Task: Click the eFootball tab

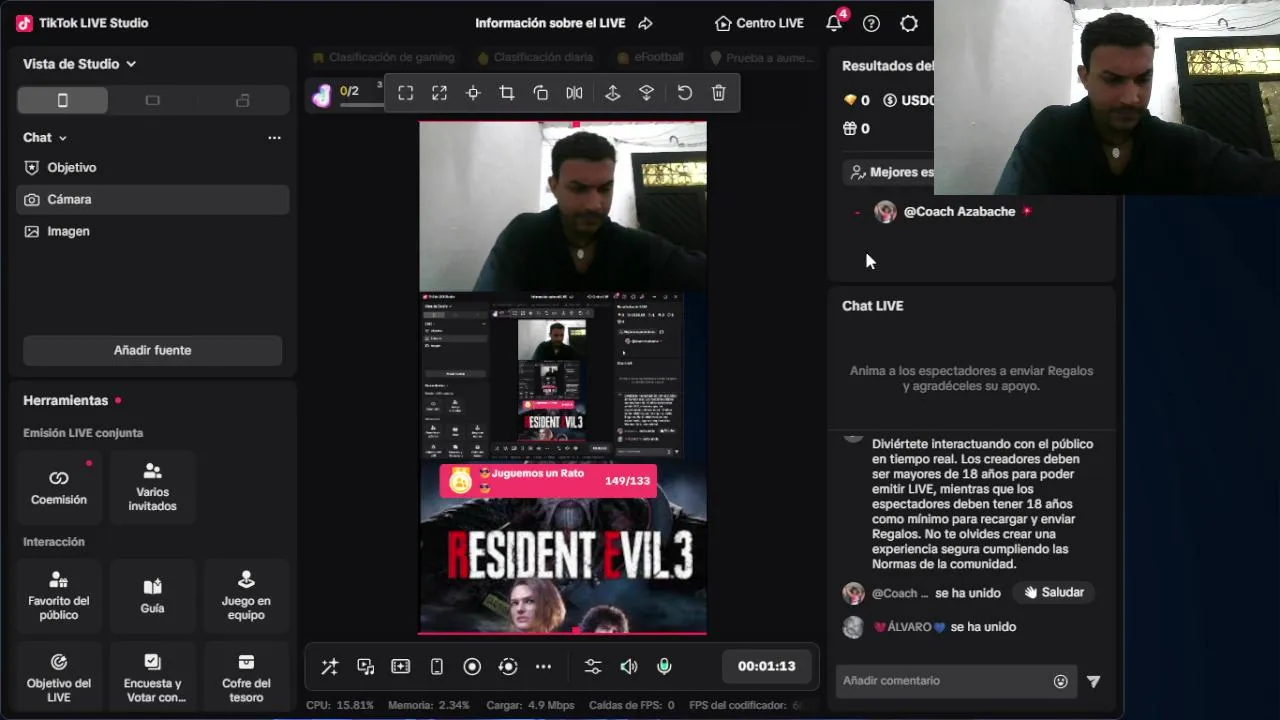Action: tap(650, 58)
